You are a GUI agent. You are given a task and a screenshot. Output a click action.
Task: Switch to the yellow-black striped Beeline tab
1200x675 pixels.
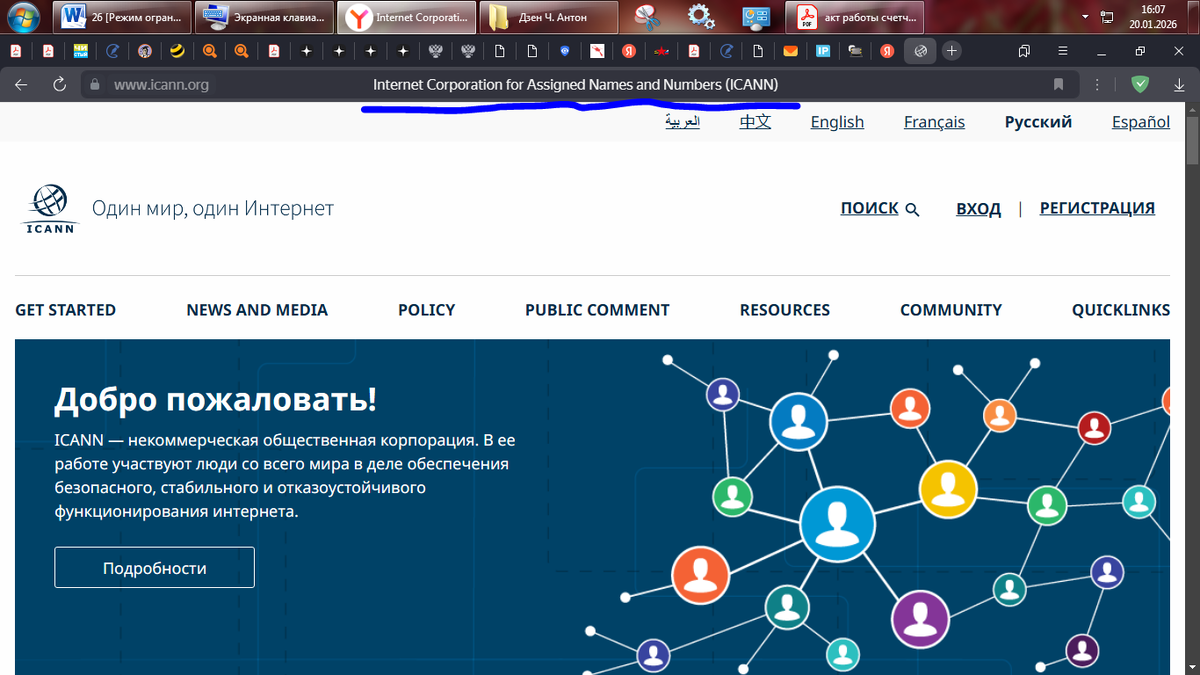click(x=177, y=50)
